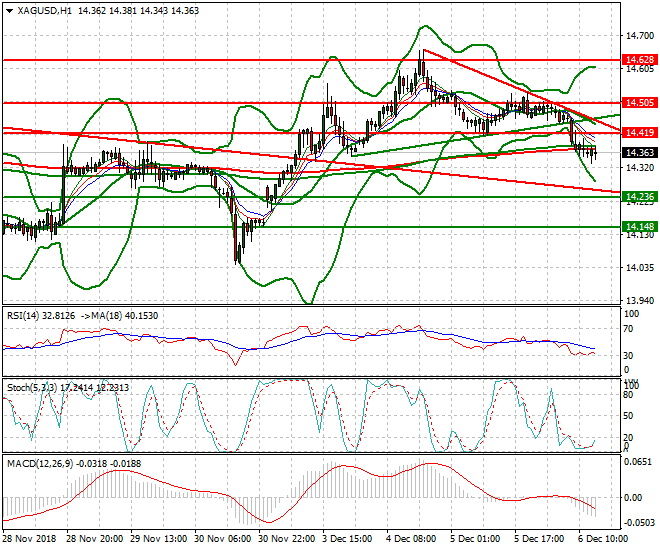This screenshot has width=660, height=550.
Task: Click the 14.505 red price label
Action: [640, 103]
